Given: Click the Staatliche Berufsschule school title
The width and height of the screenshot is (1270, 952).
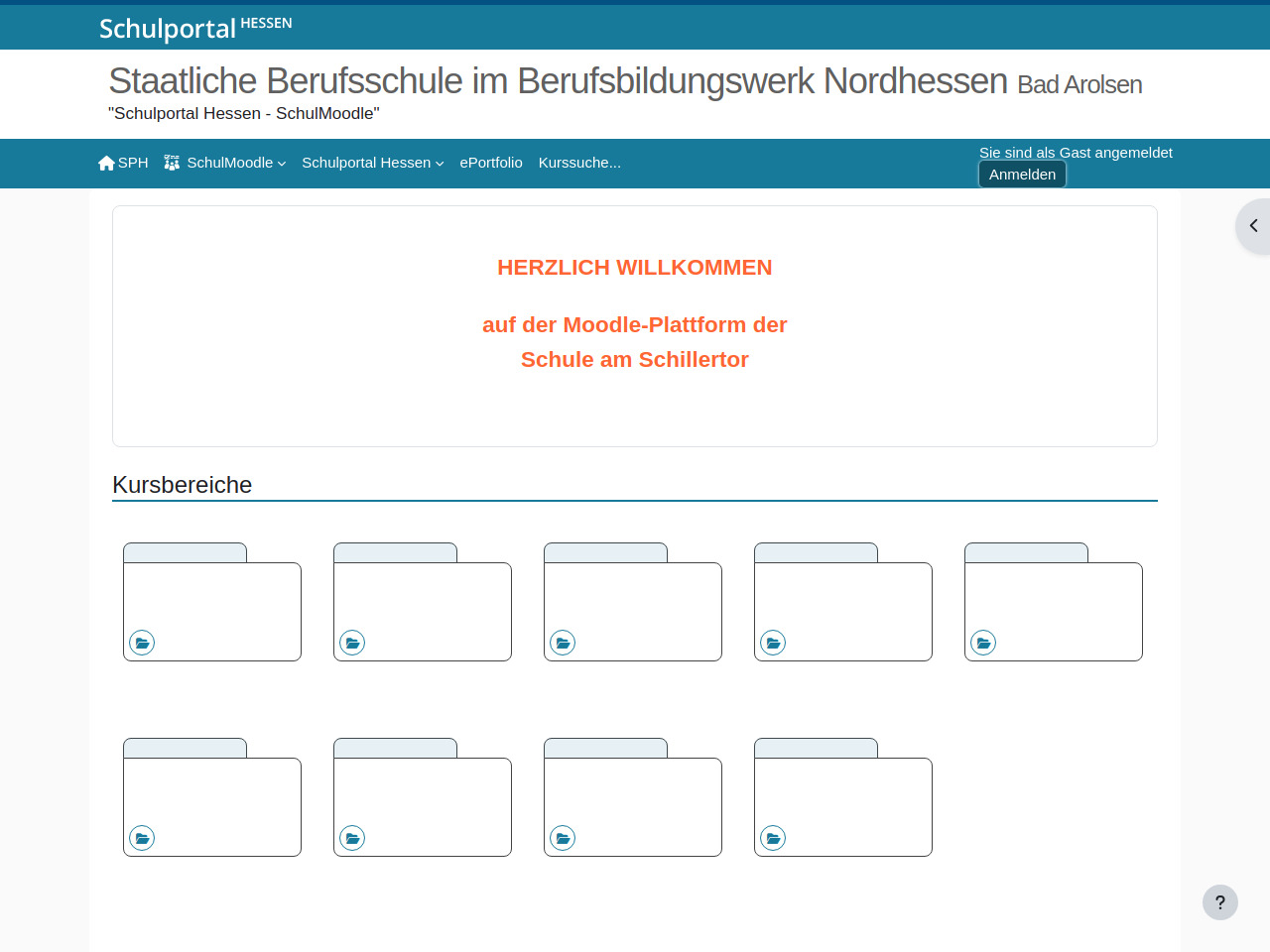Looking at the screenshot, I should [x=558, y=81].
